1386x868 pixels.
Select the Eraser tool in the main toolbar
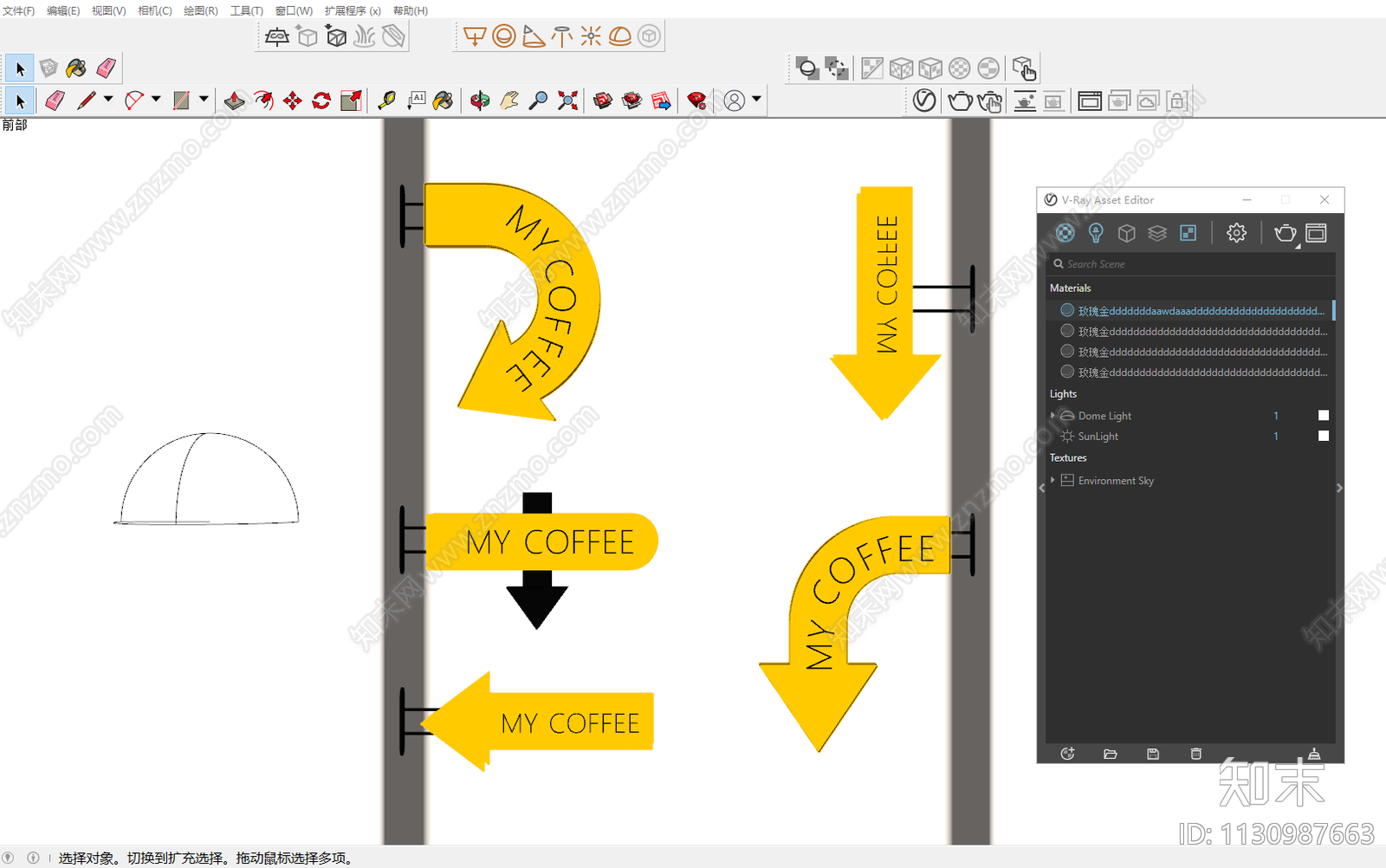click(x=55, y=100)
